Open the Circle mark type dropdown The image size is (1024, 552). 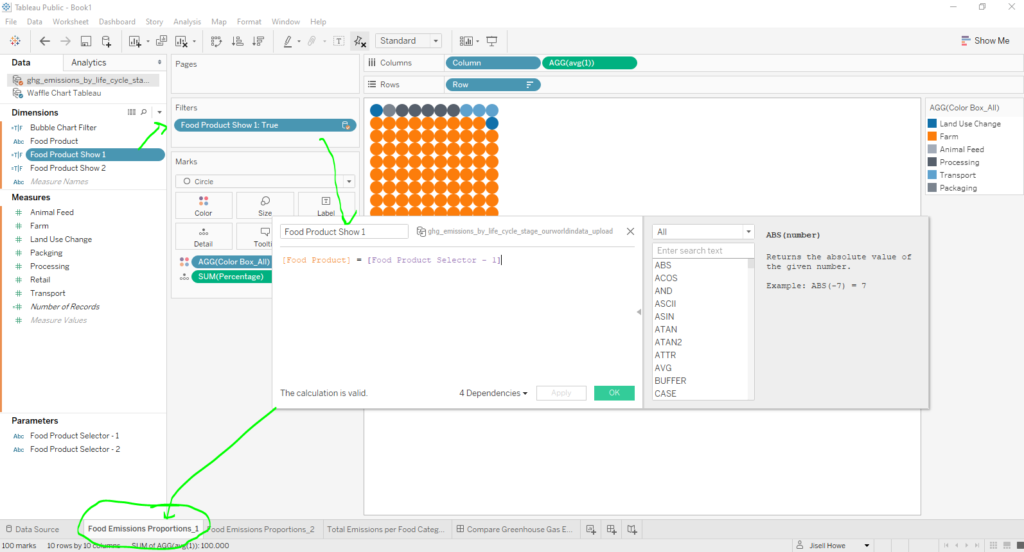pos(266,181)
